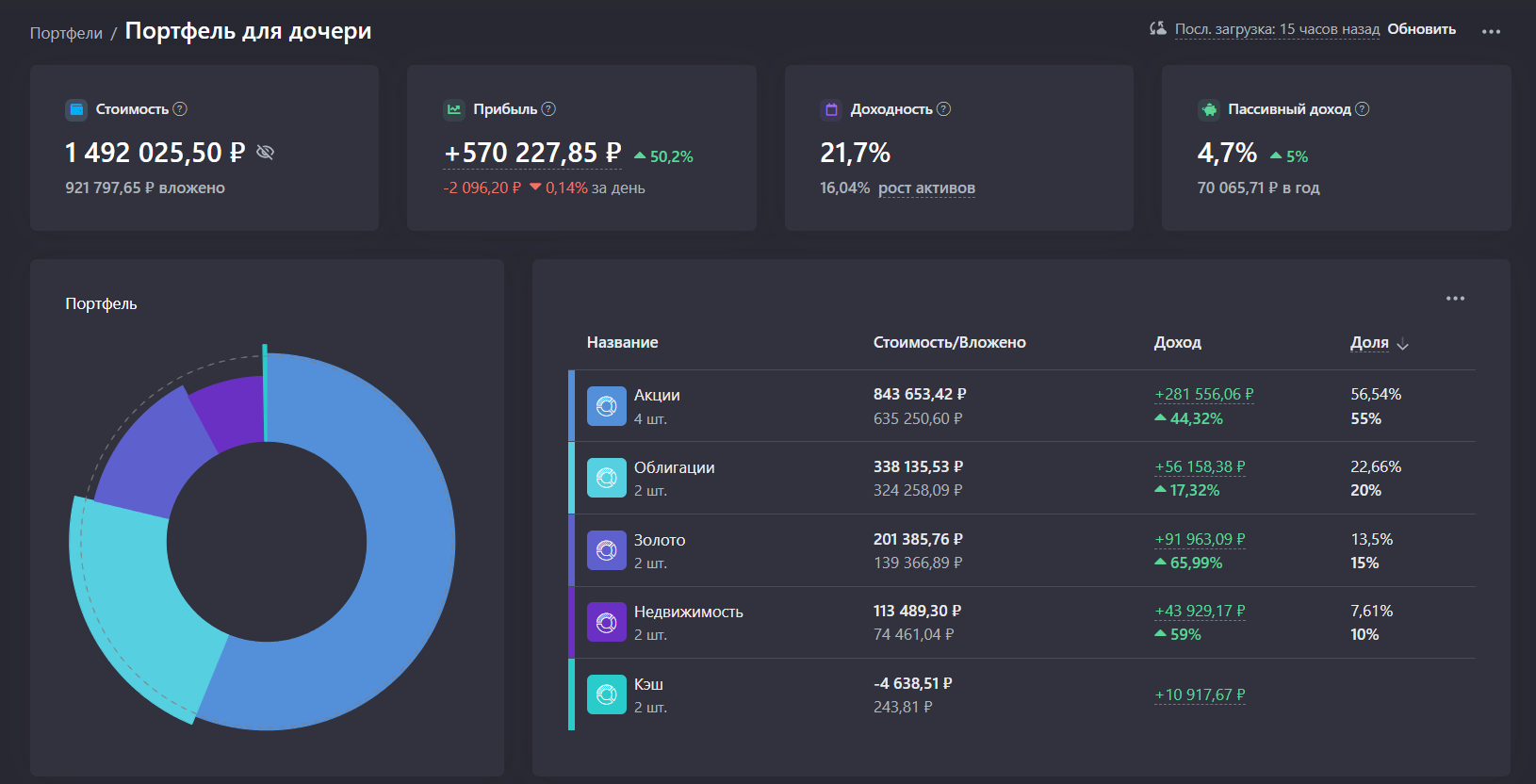Click the Кэш row icon
This screenshot has height=784, width=1536.
coord(607,694)
